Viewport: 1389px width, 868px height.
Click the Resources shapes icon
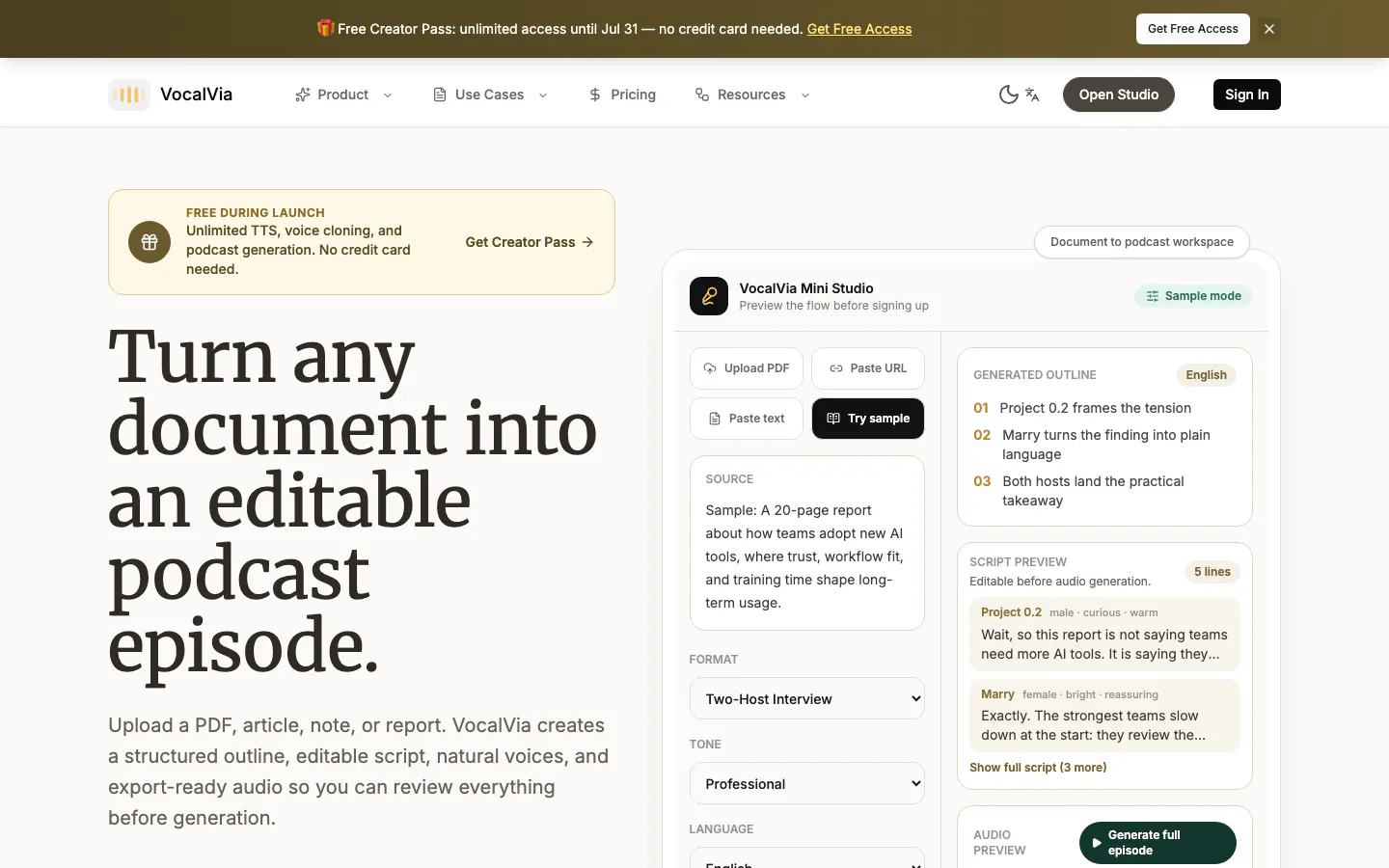coord(702,95)
